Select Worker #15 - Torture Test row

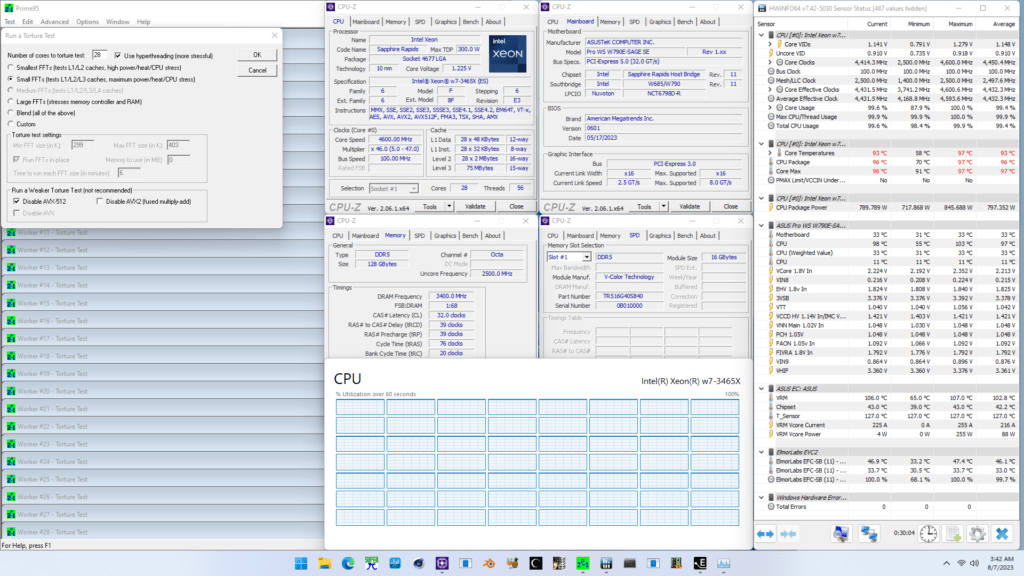click(163, 303)
